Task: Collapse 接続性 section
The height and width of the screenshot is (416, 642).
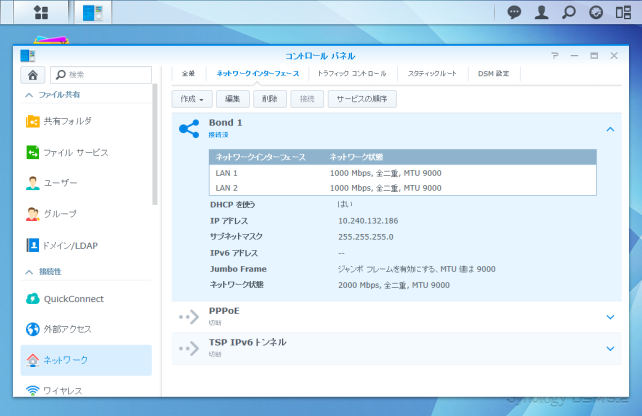Action: tap(29, 272)
